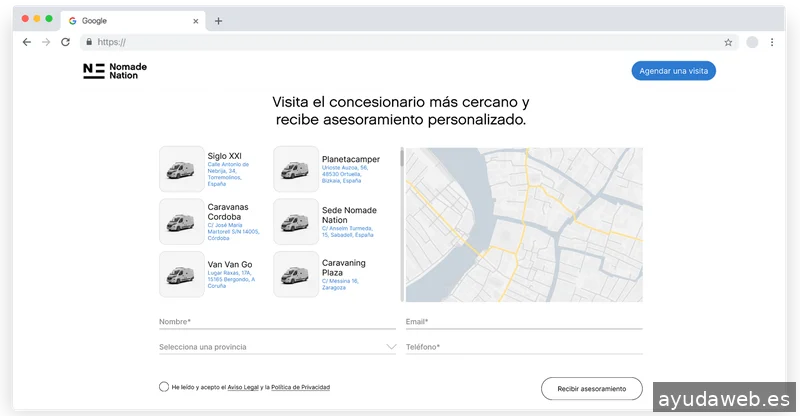
Task: Open the Aviso Legal link
Action: (243, 387)
